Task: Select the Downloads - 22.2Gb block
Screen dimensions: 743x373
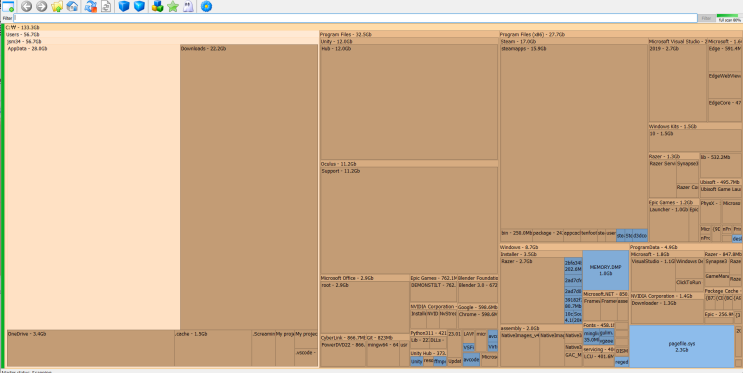Action: (249, 187)
